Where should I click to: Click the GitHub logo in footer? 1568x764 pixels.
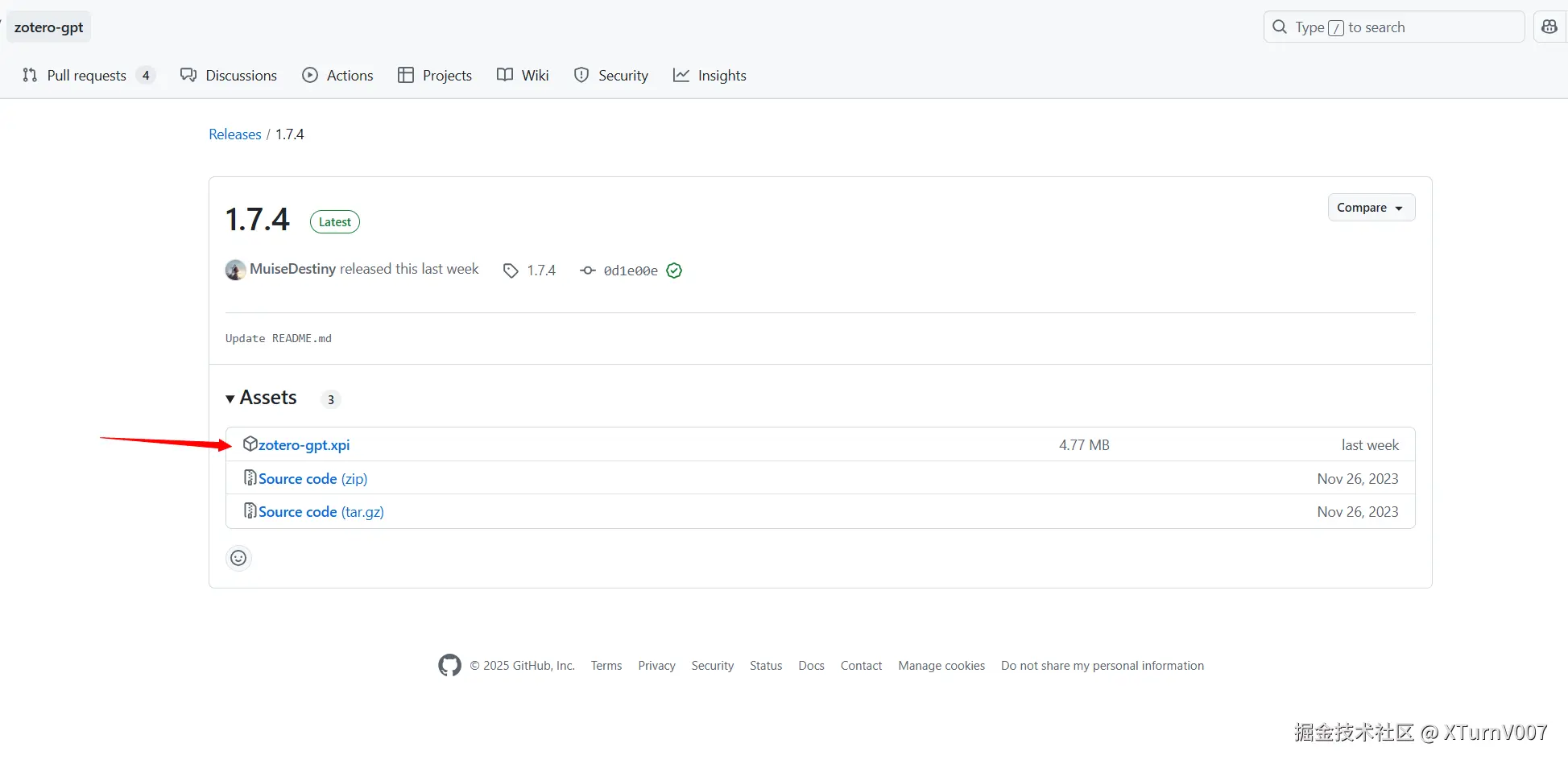tap(450, 666)
